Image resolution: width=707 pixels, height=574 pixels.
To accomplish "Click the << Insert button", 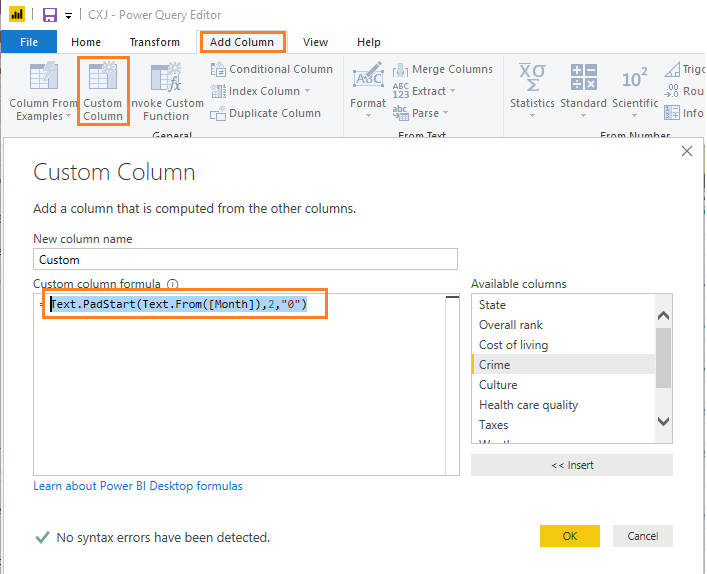I will click(572, 465).
